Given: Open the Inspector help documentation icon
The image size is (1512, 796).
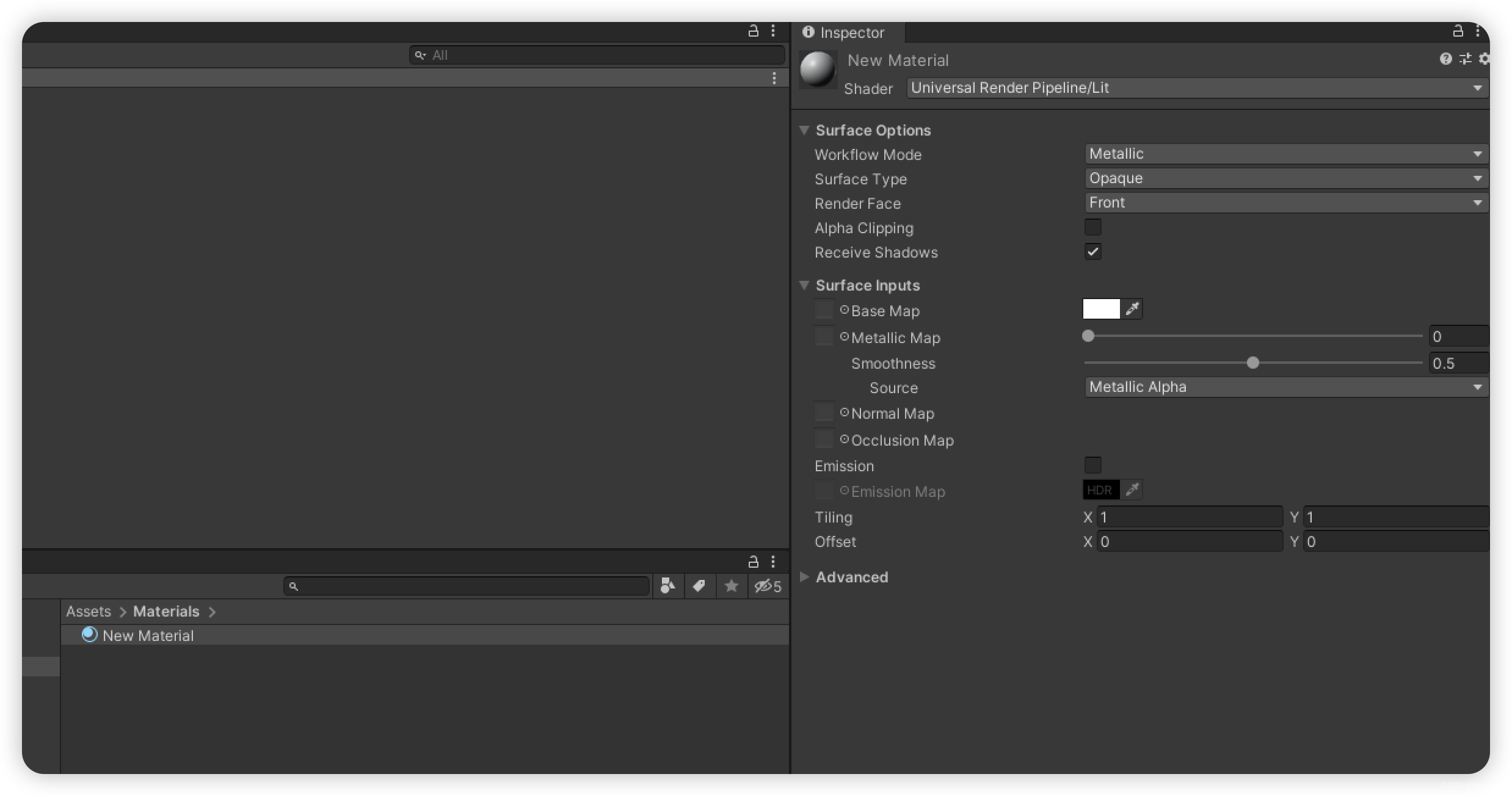Looking at the screenshot, I should pyautogui.click(x=1446, y=59).
